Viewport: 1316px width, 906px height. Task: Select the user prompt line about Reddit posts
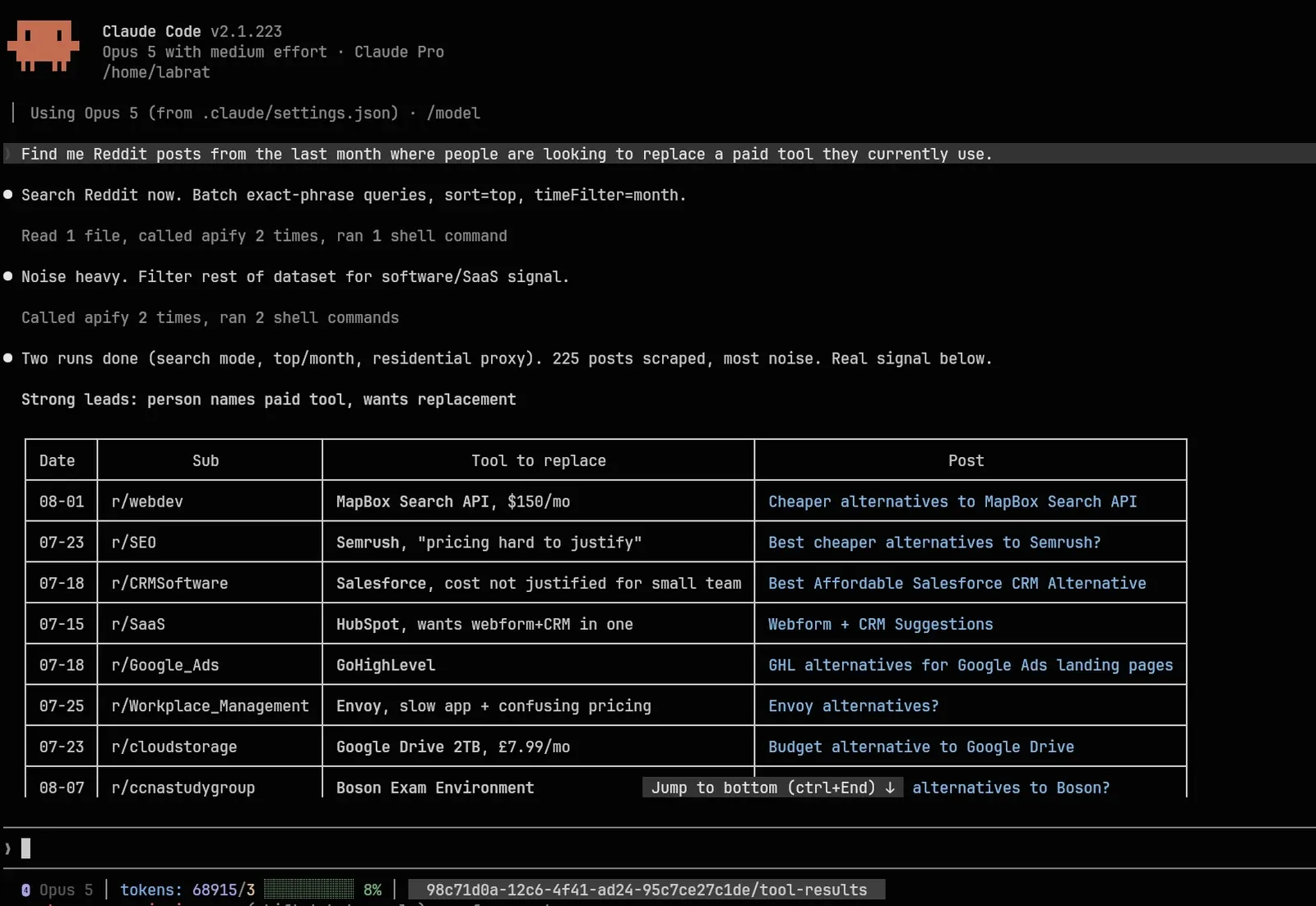tap(658, 154)
